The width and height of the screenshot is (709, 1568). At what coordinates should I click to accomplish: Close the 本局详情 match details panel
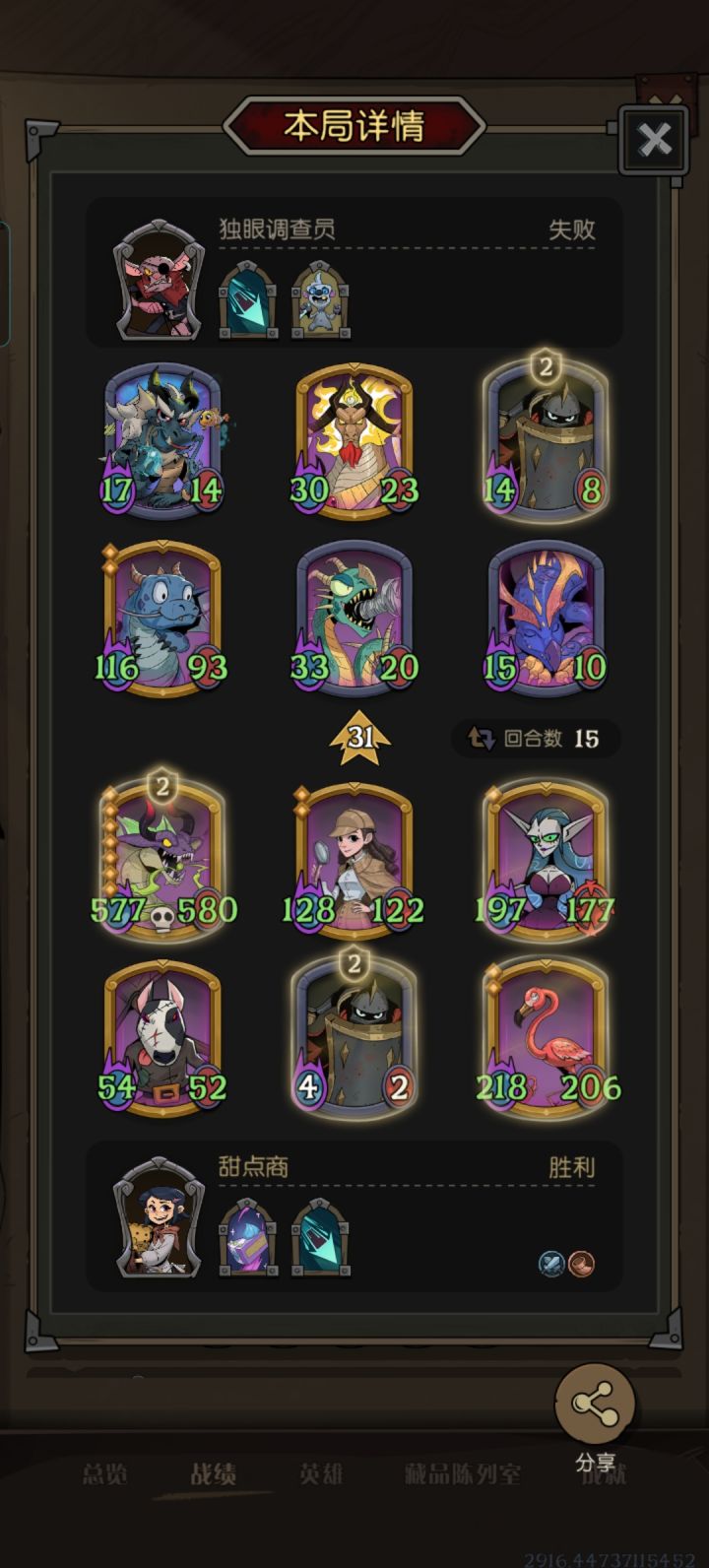coord(654,141)
